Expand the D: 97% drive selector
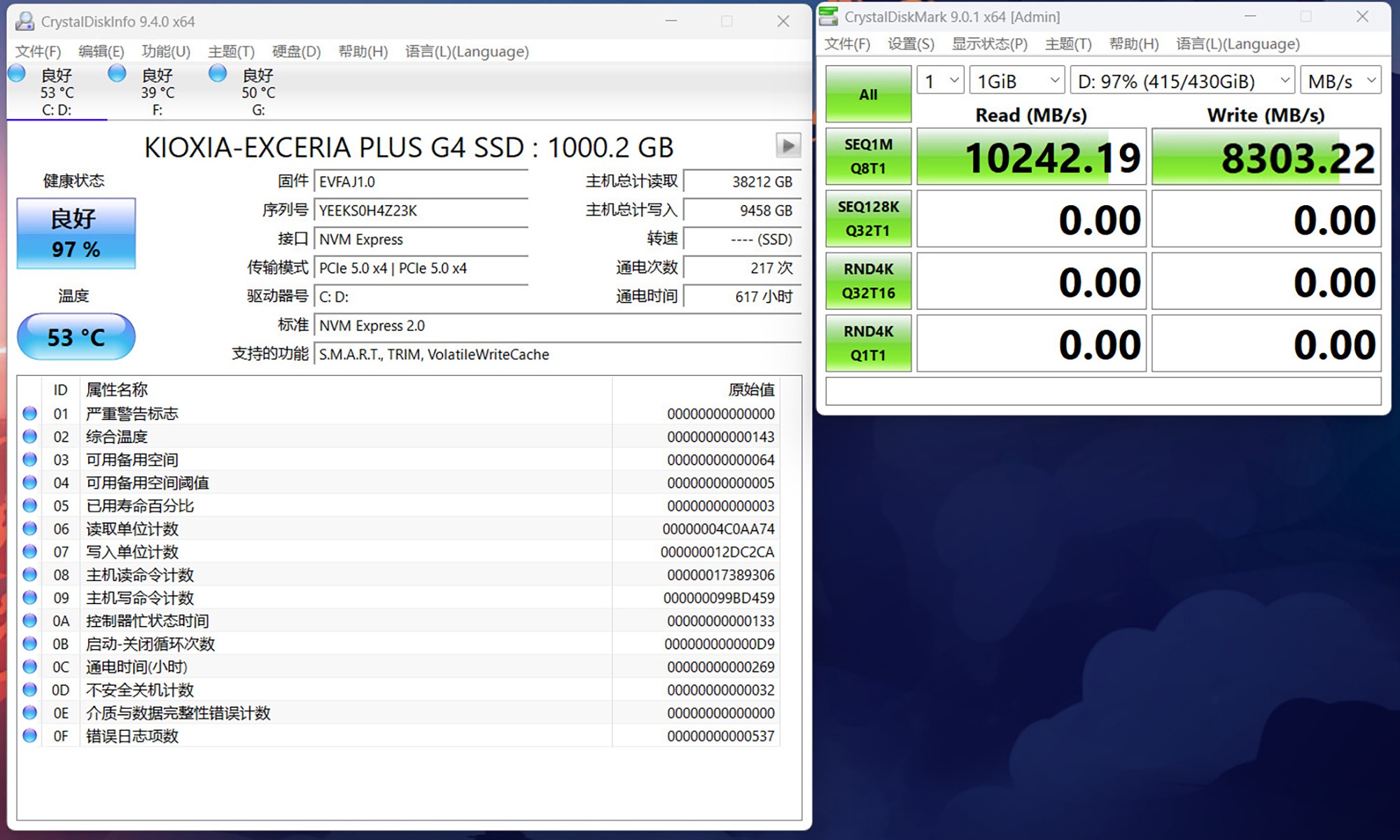 click(x=1182, y=81)
